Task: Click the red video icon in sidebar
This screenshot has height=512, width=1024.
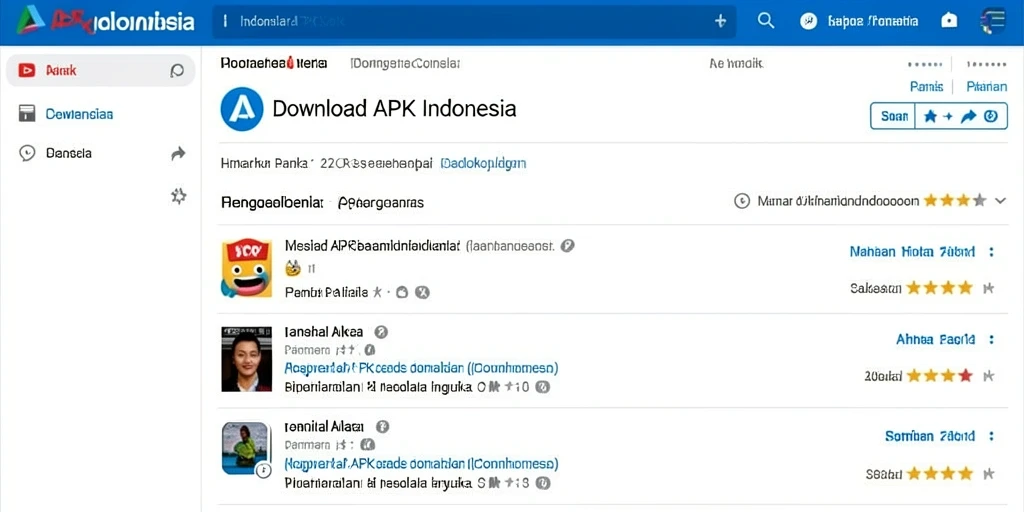Action: tap(27, 71)
